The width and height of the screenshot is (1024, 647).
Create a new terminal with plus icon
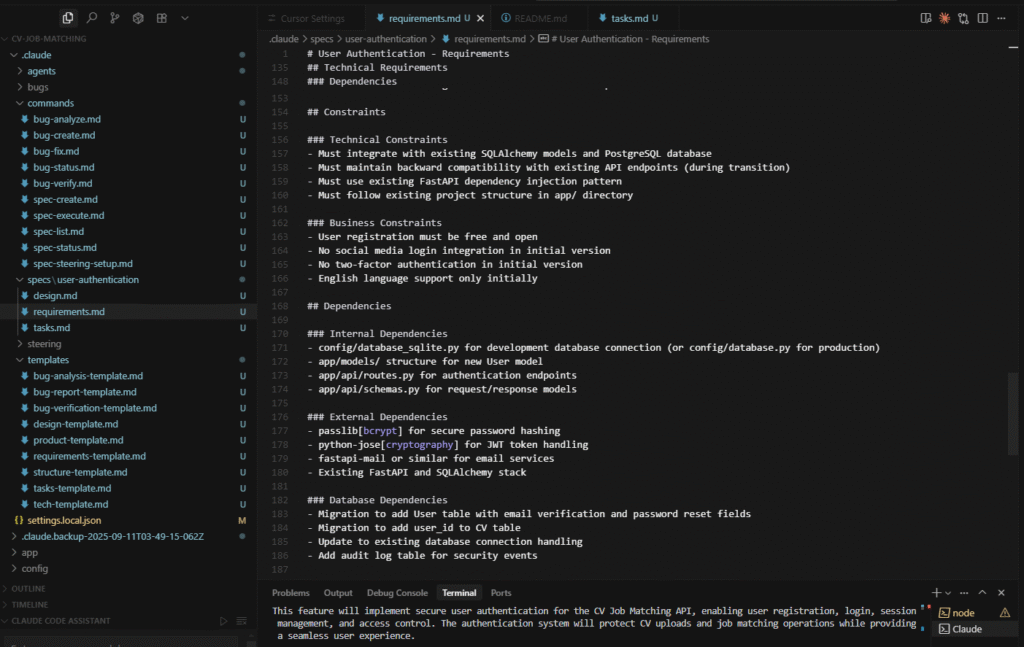coord(936,593)
